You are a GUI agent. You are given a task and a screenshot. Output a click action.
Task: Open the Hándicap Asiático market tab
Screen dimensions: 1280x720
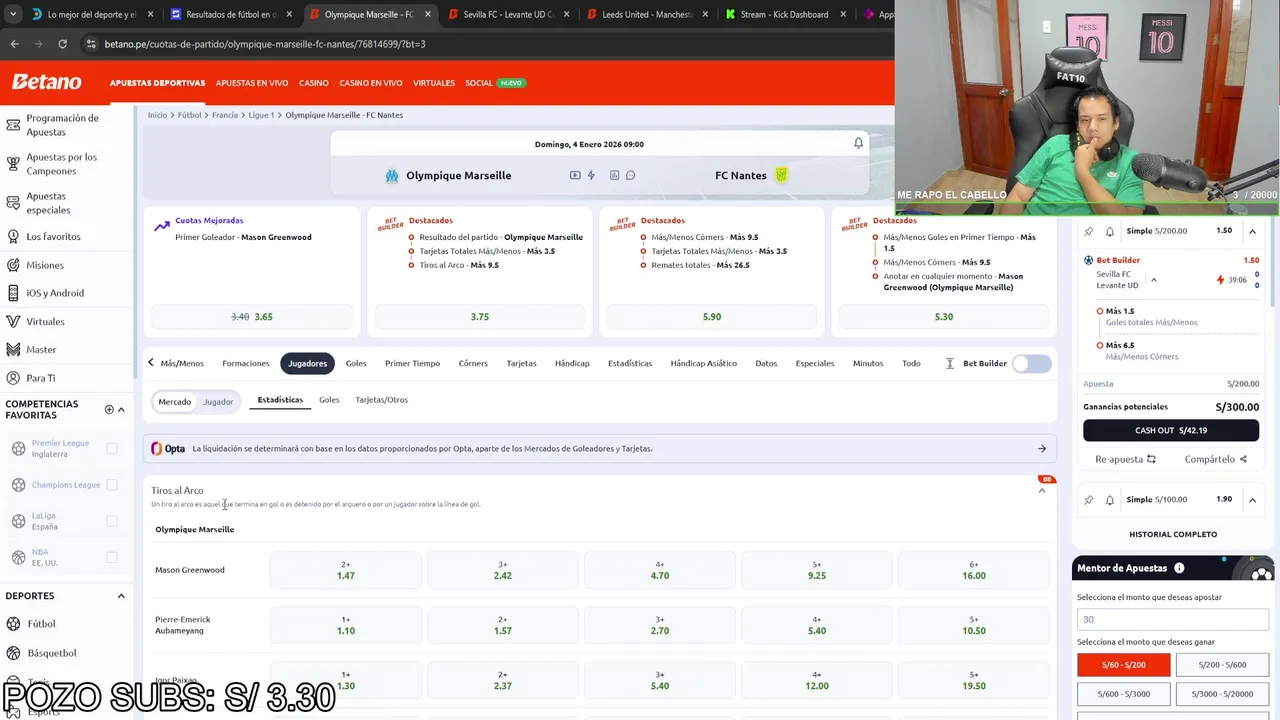pos(703,364)
